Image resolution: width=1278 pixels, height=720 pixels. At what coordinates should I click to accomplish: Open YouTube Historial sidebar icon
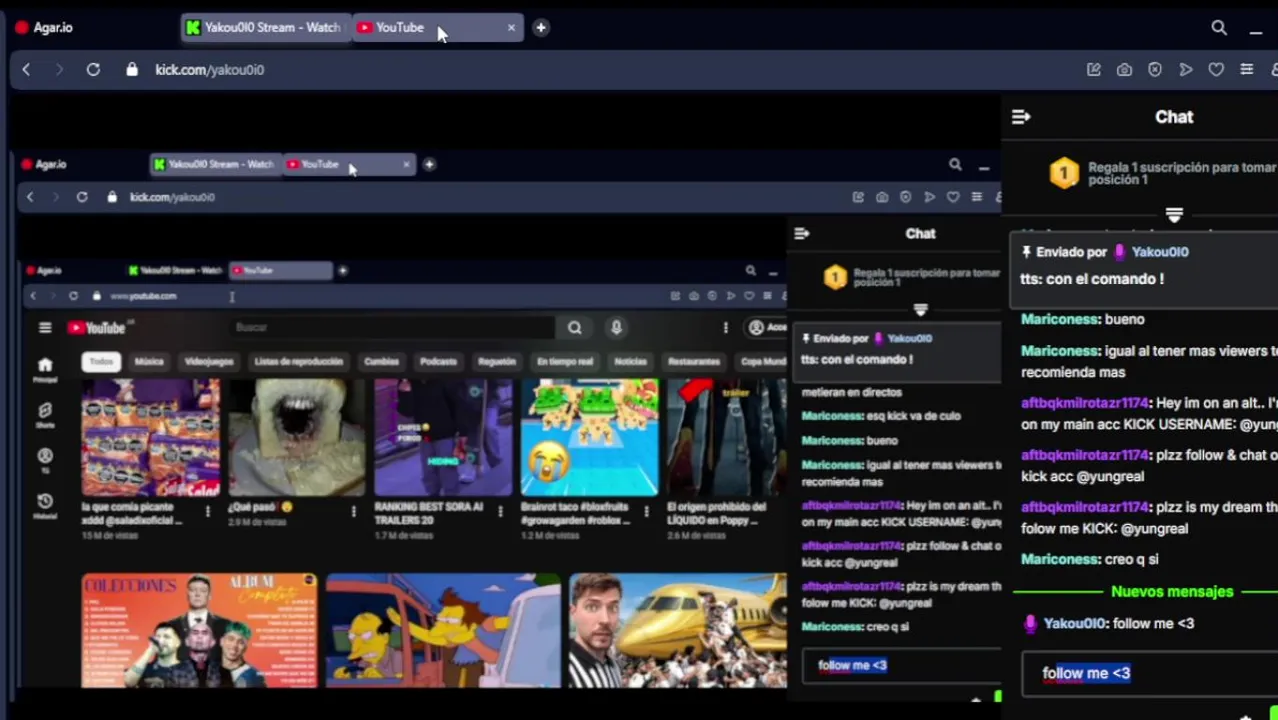pyautogui.click(x=44, y=506)
